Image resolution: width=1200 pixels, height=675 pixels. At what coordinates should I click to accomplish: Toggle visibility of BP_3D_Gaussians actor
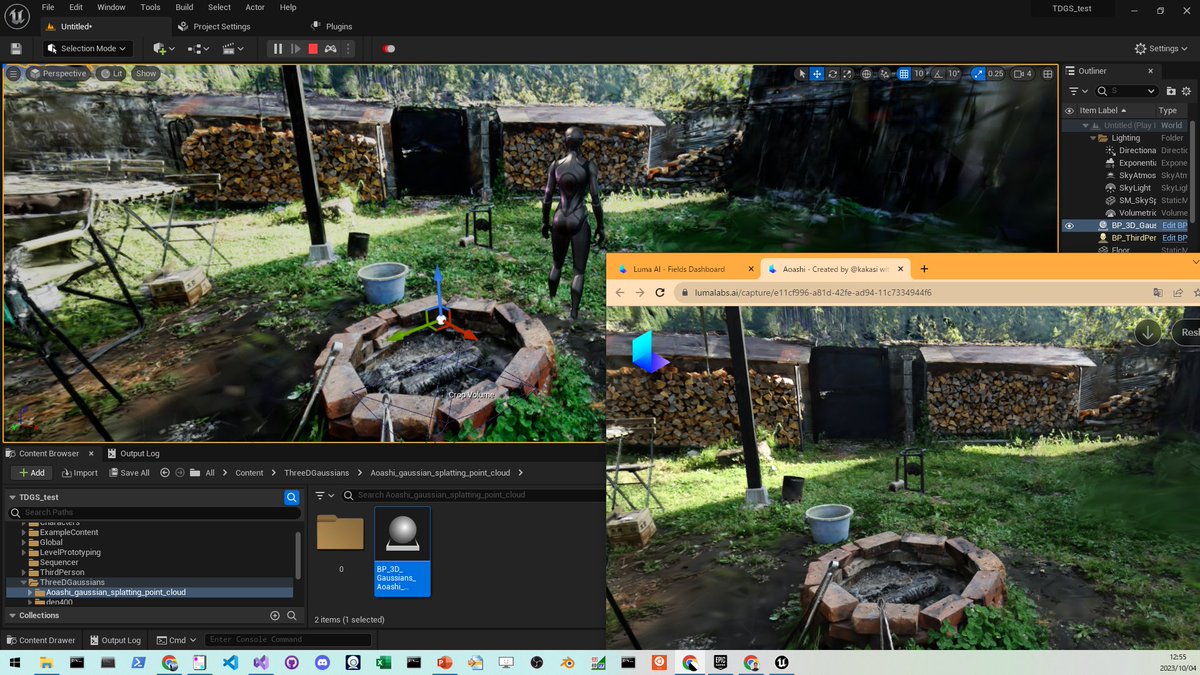tap(1069, 226)
